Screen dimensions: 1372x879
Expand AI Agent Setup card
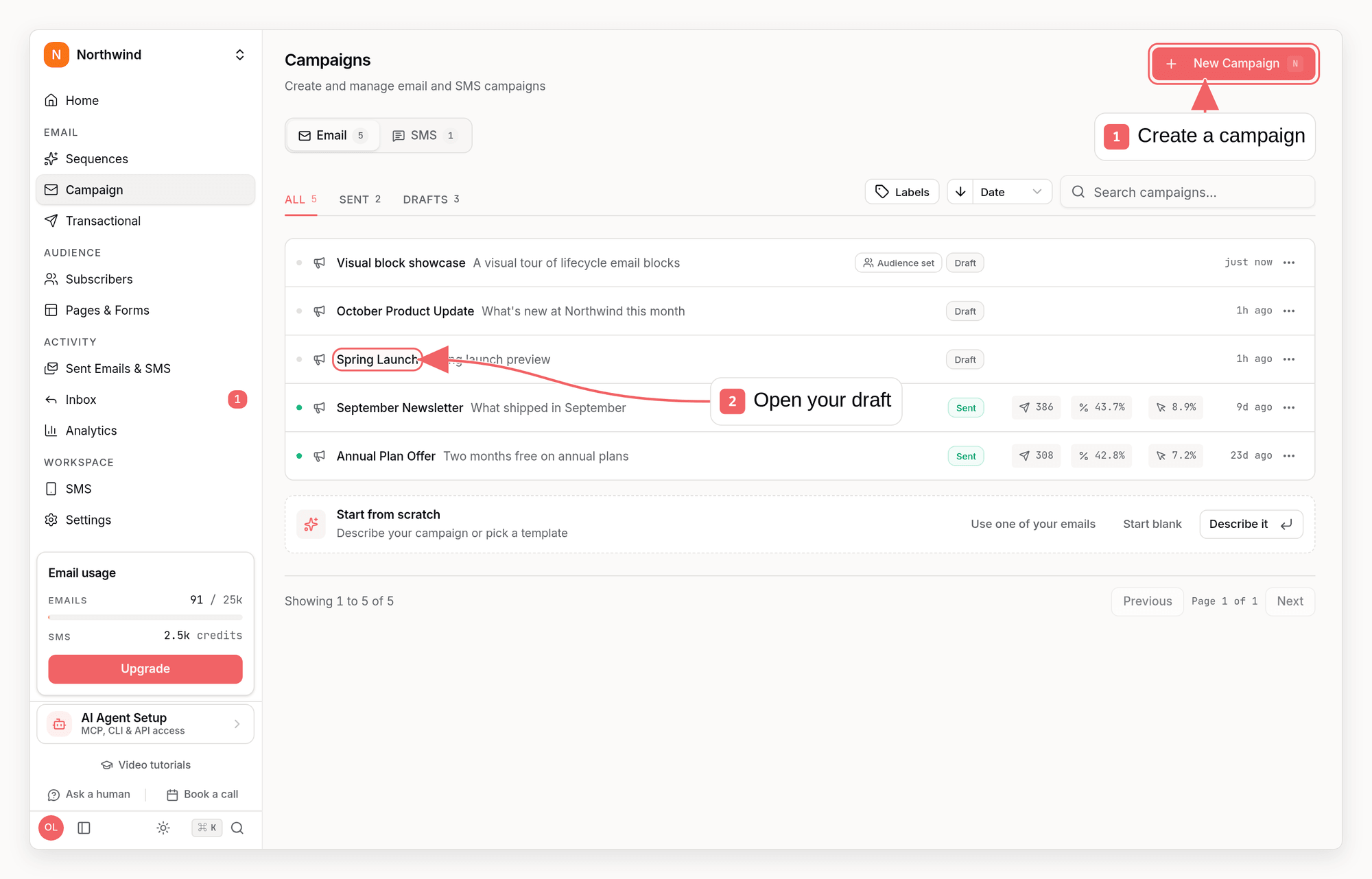pos(145,724)
